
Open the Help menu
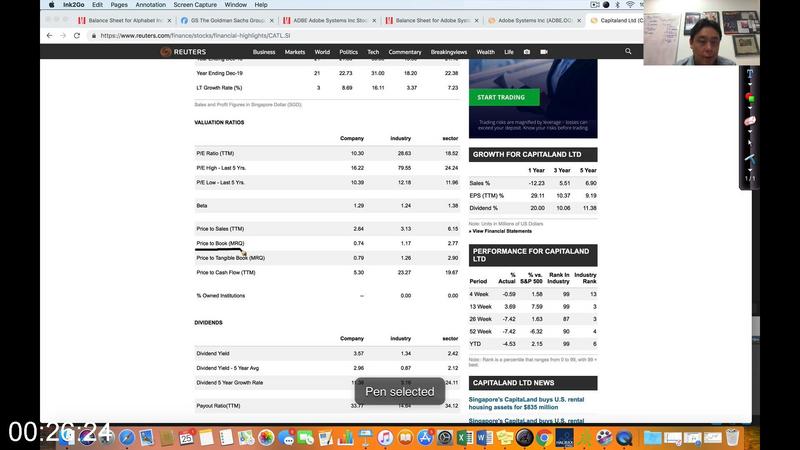coord(261,5)
